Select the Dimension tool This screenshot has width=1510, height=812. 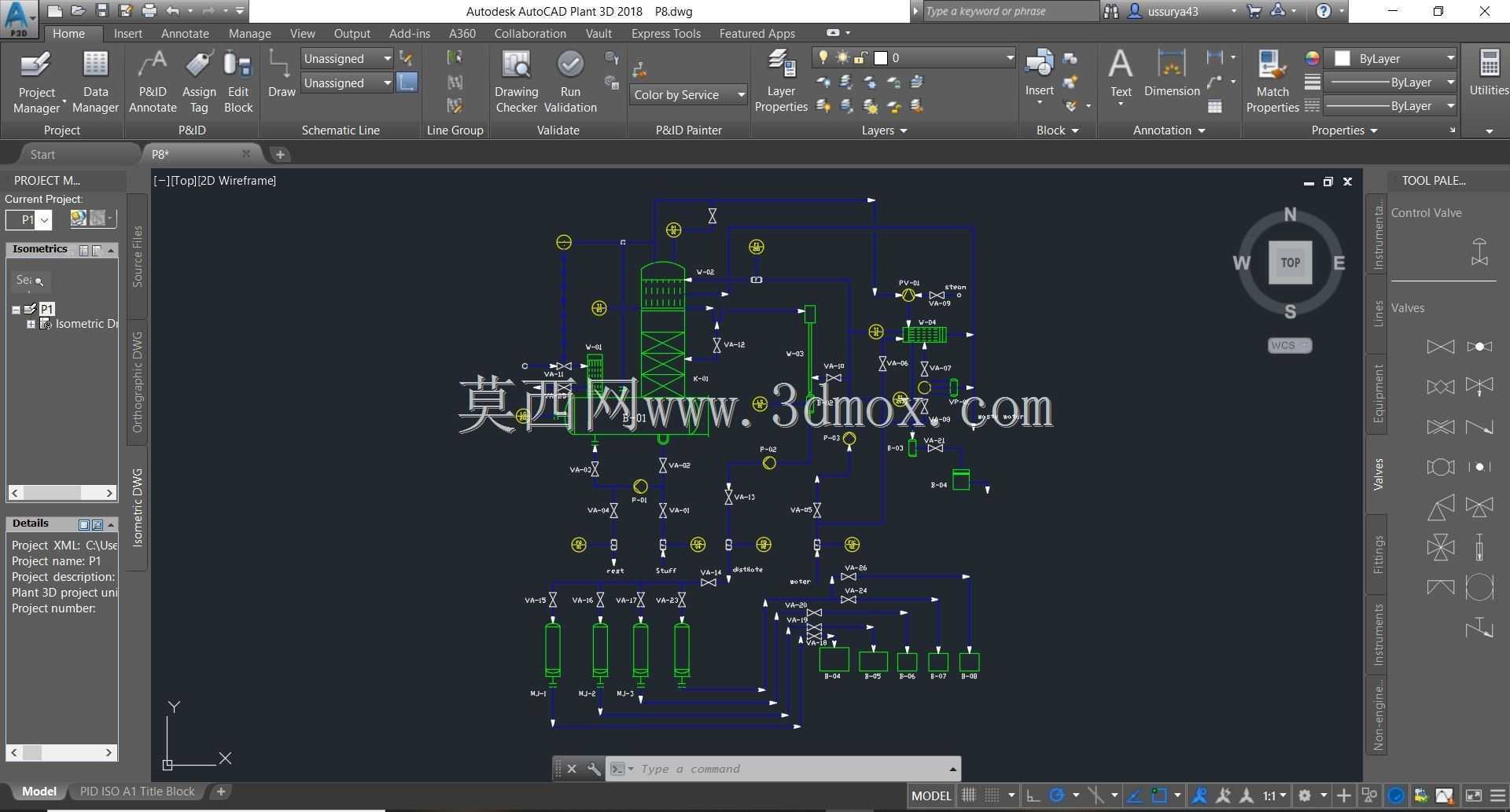1172,74
